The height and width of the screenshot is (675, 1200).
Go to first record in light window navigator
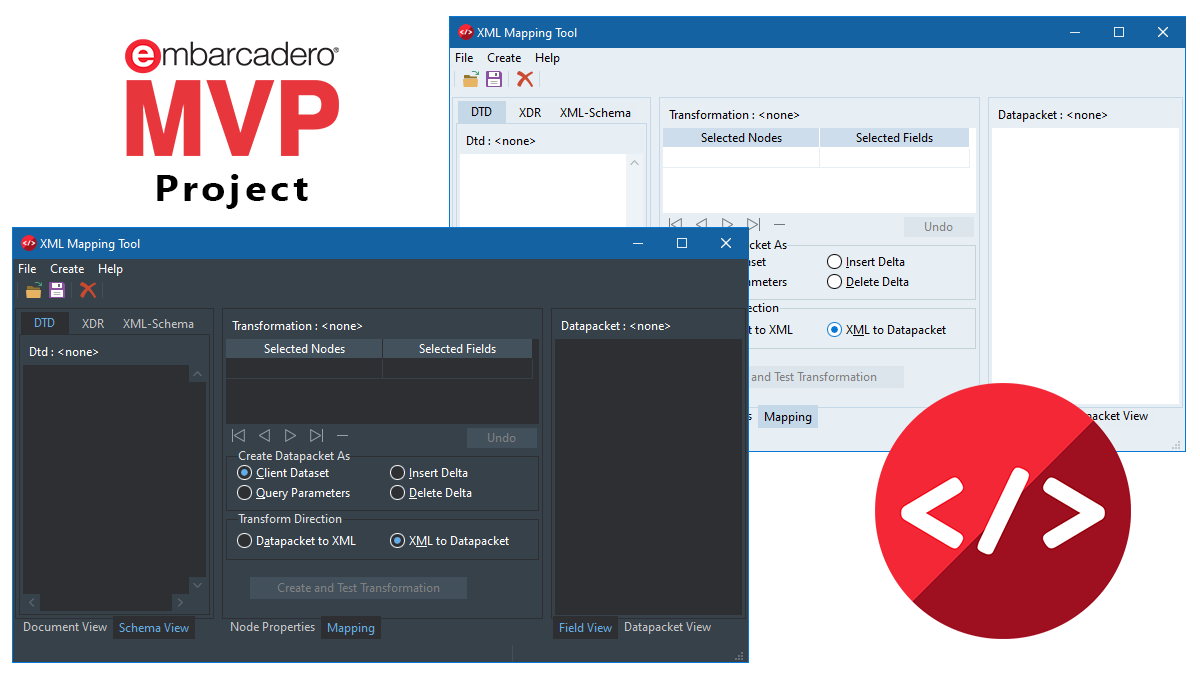(675, 225)
